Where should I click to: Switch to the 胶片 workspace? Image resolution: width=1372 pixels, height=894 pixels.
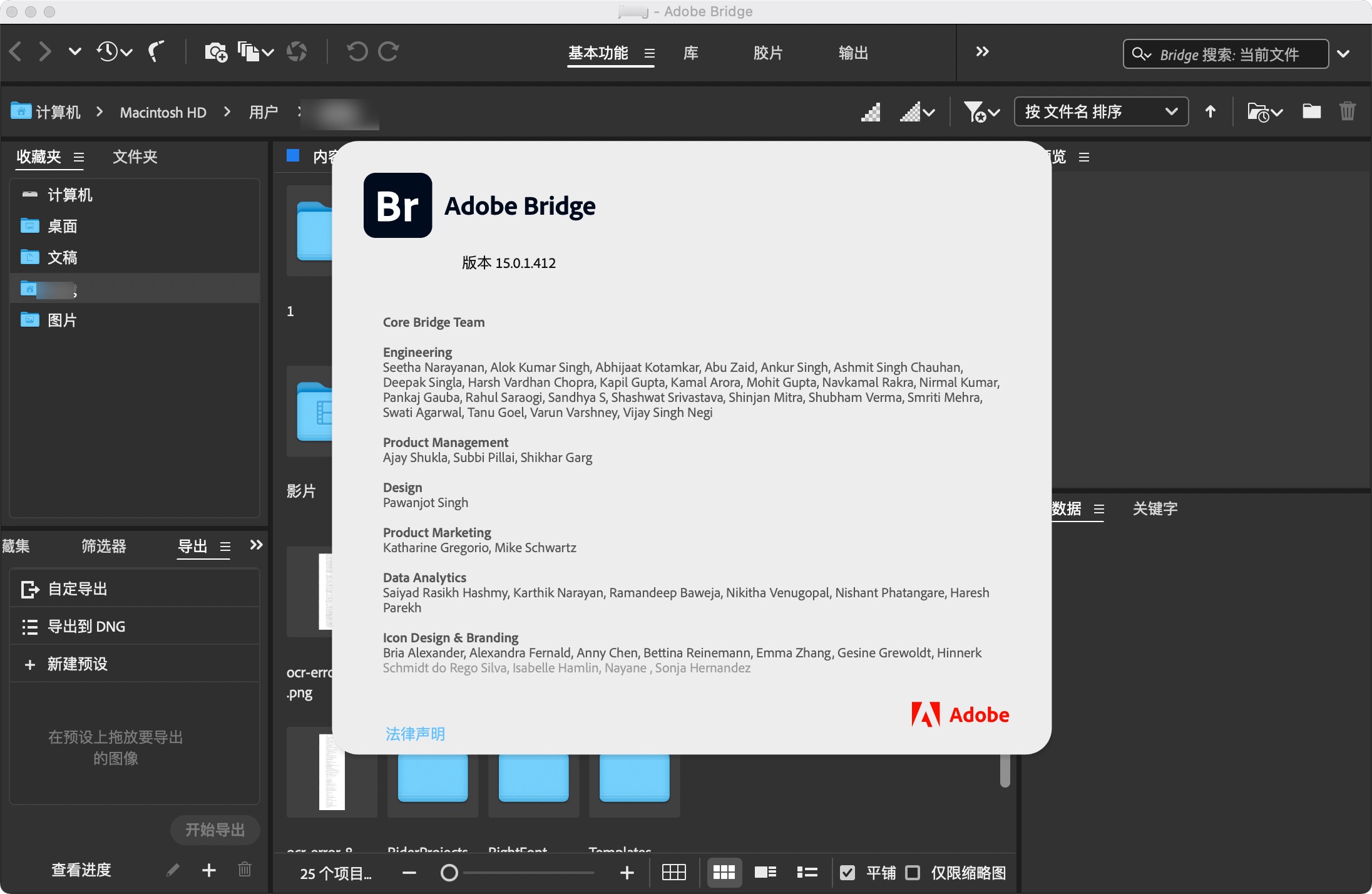point(768,53)
